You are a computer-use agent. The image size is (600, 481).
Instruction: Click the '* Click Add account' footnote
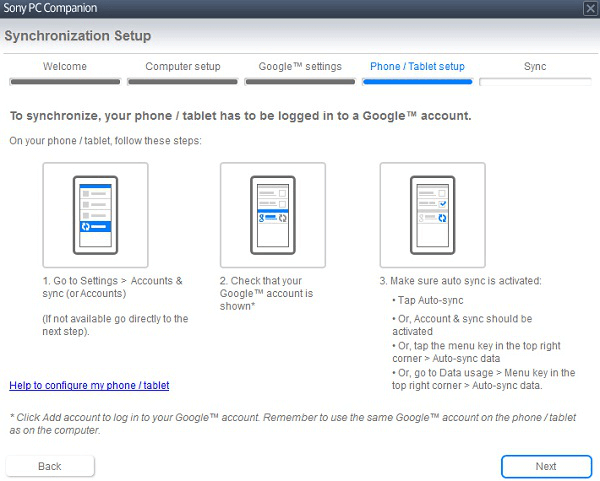coord(293,423)
